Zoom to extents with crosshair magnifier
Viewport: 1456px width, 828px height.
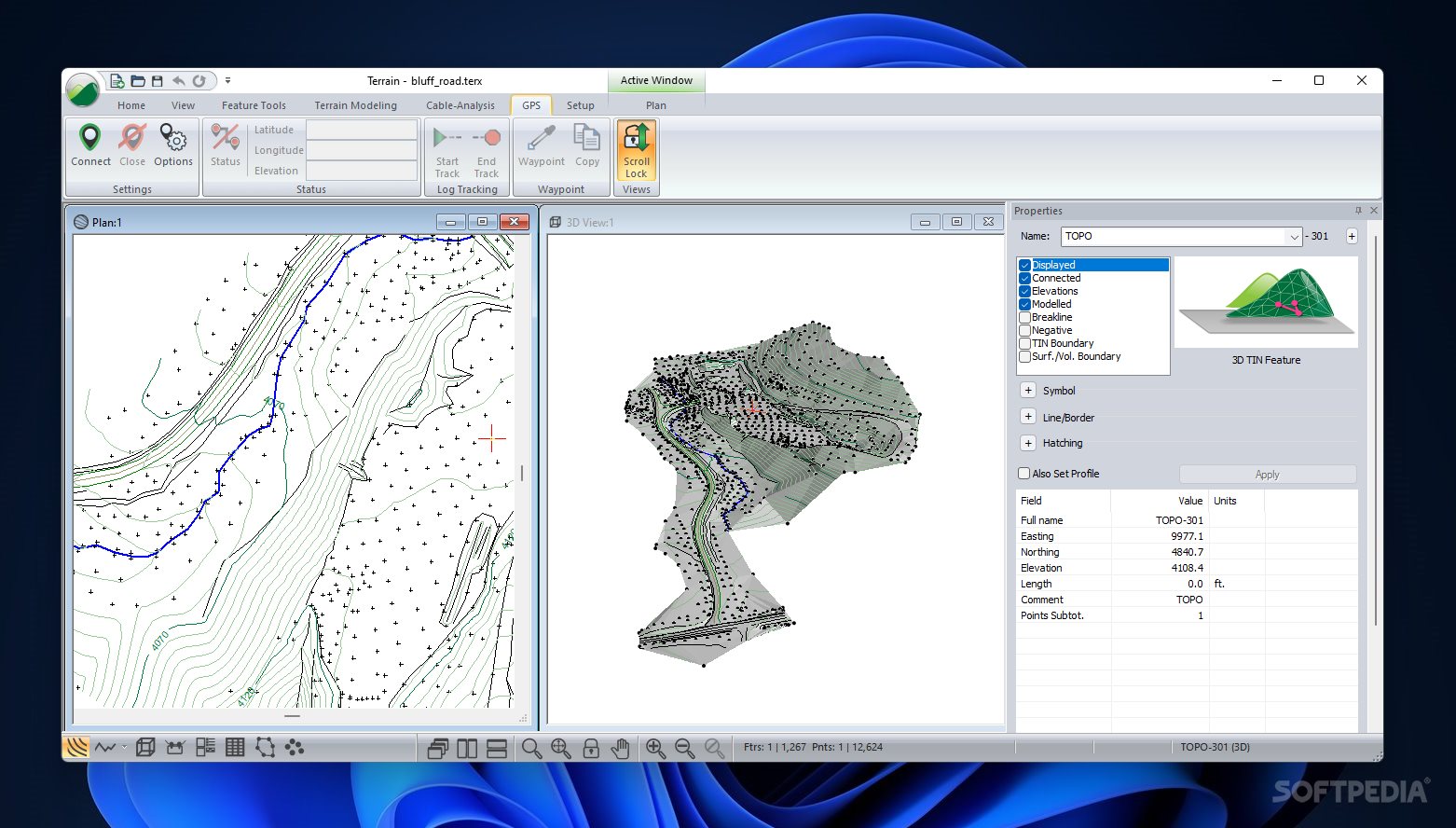(561, 748)
